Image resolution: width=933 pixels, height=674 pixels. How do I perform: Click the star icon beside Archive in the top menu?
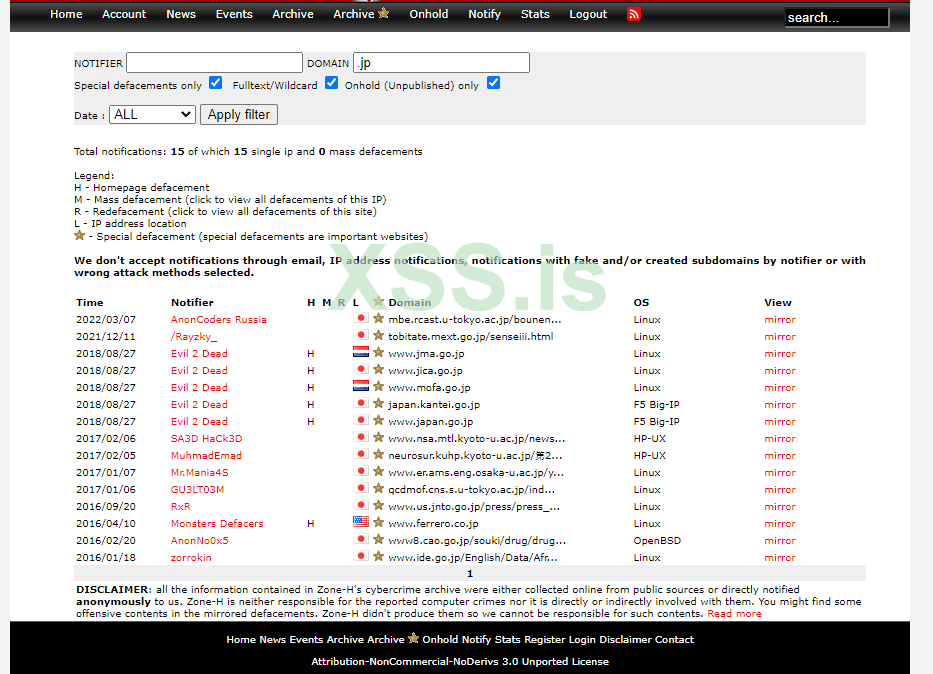[x=384, y=12]
